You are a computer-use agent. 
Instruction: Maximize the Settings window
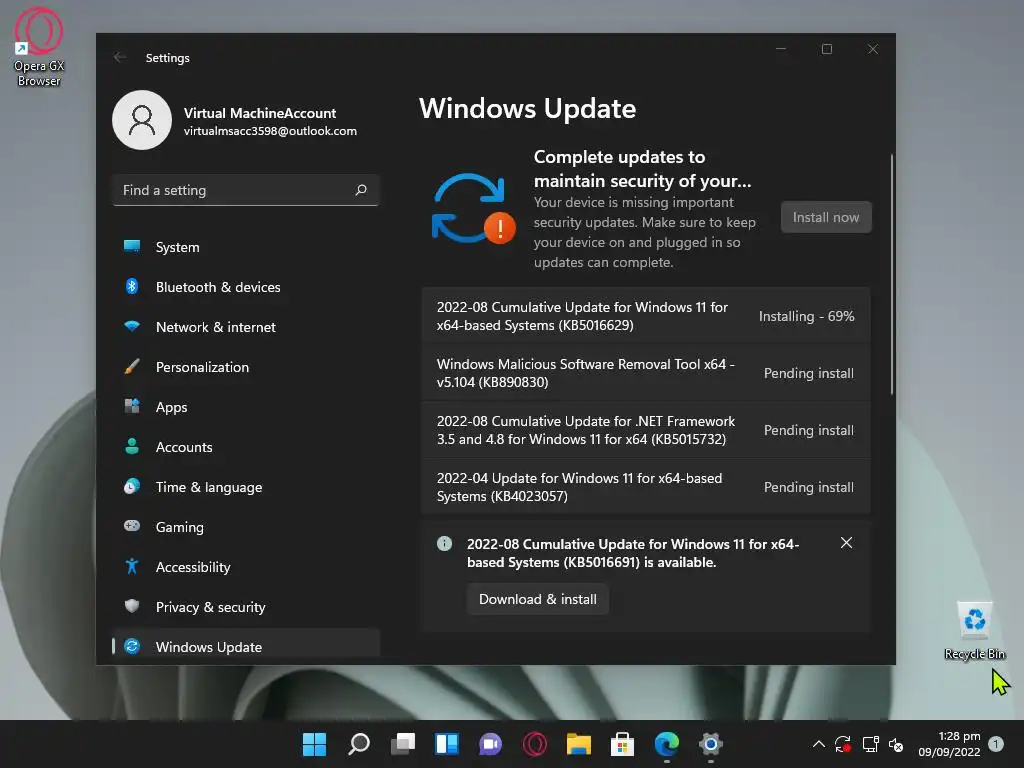827,49
